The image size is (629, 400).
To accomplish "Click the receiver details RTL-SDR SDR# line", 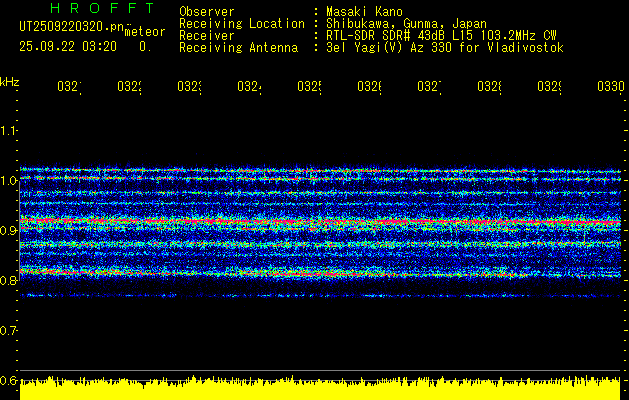I will tap(441, 36).
